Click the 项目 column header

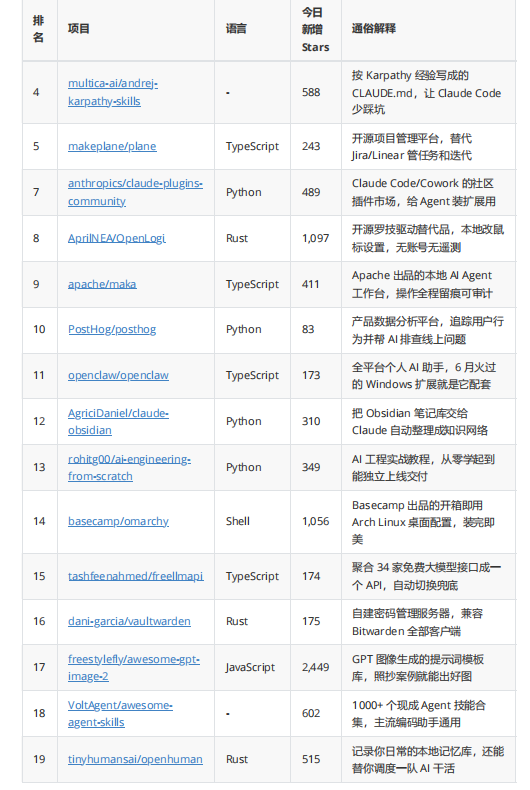[79, 29]
